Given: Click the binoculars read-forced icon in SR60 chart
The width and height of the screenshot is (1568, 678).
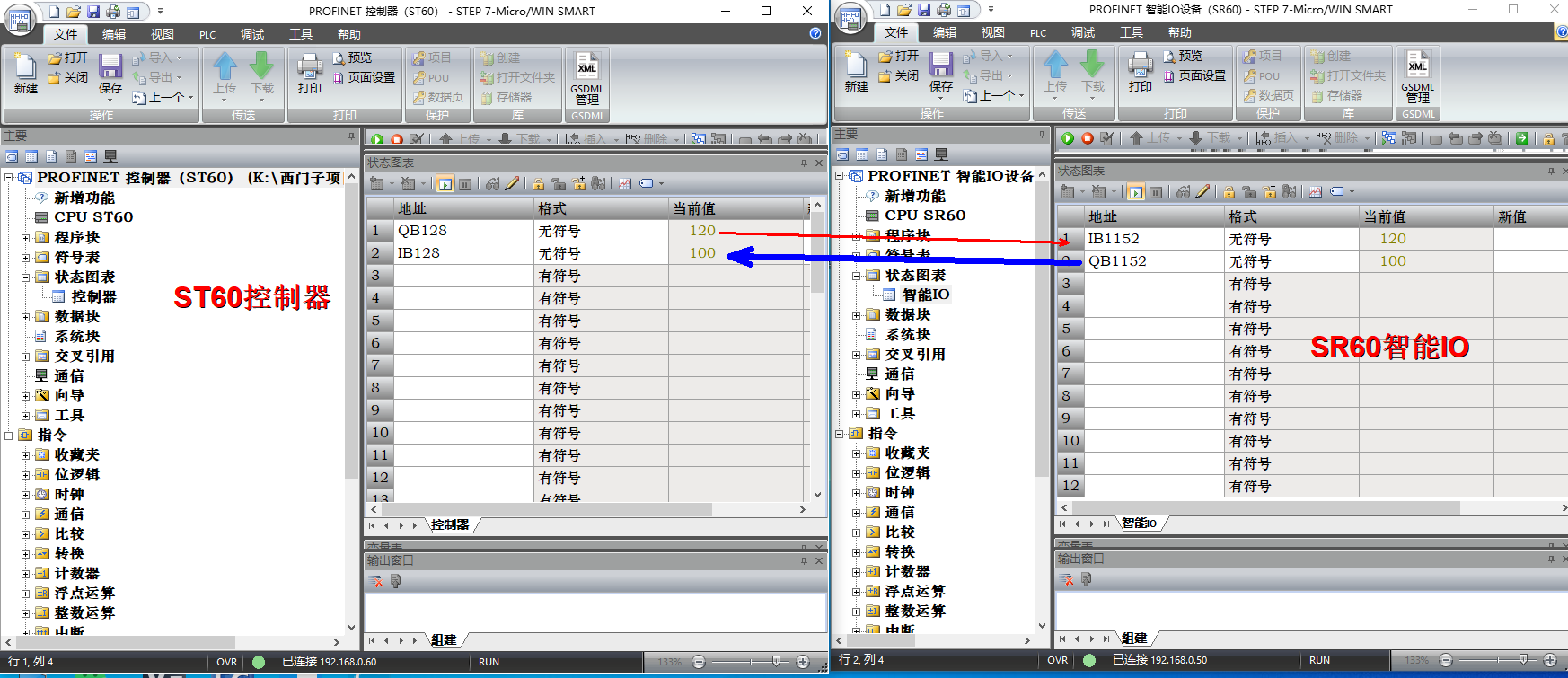Looking at the screenshot, I should pyautogui.click(x=1290, y=191).
